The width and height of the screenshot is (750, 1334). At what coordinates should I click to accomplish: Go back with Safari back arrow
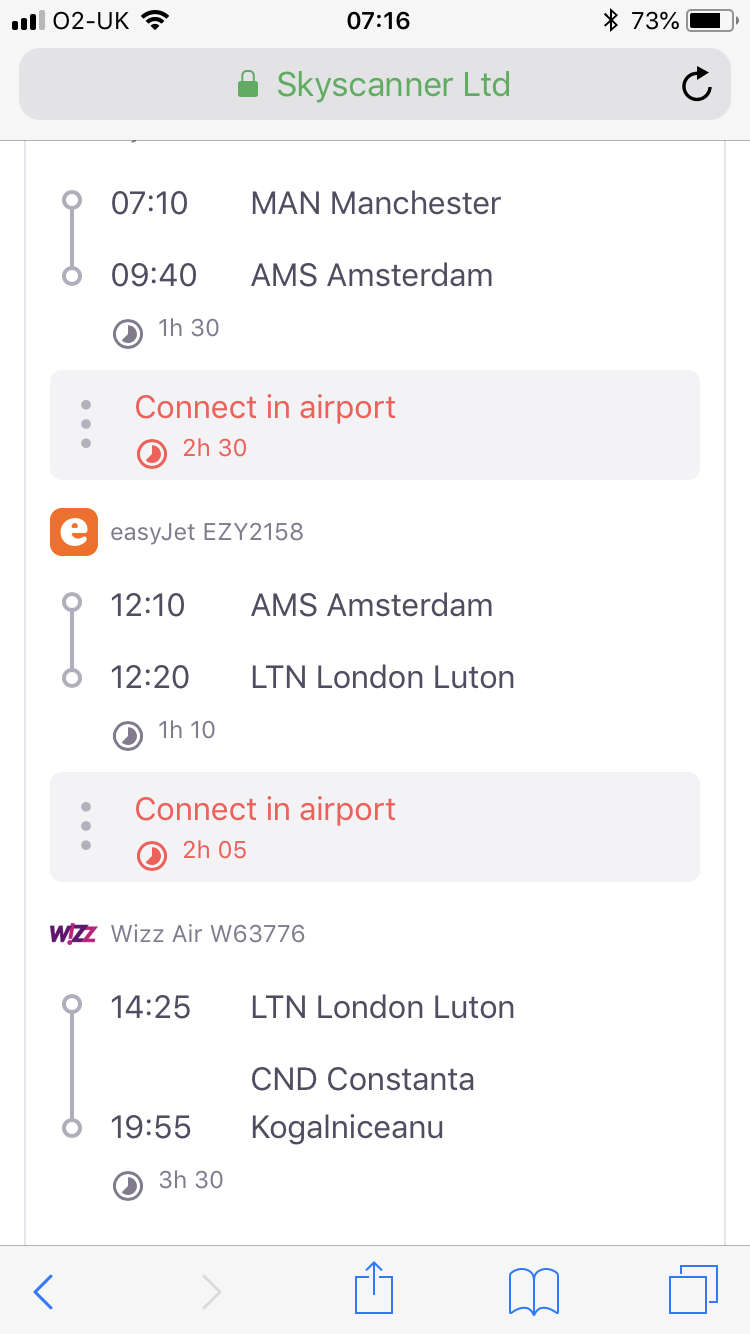(x=43, y=1291)
